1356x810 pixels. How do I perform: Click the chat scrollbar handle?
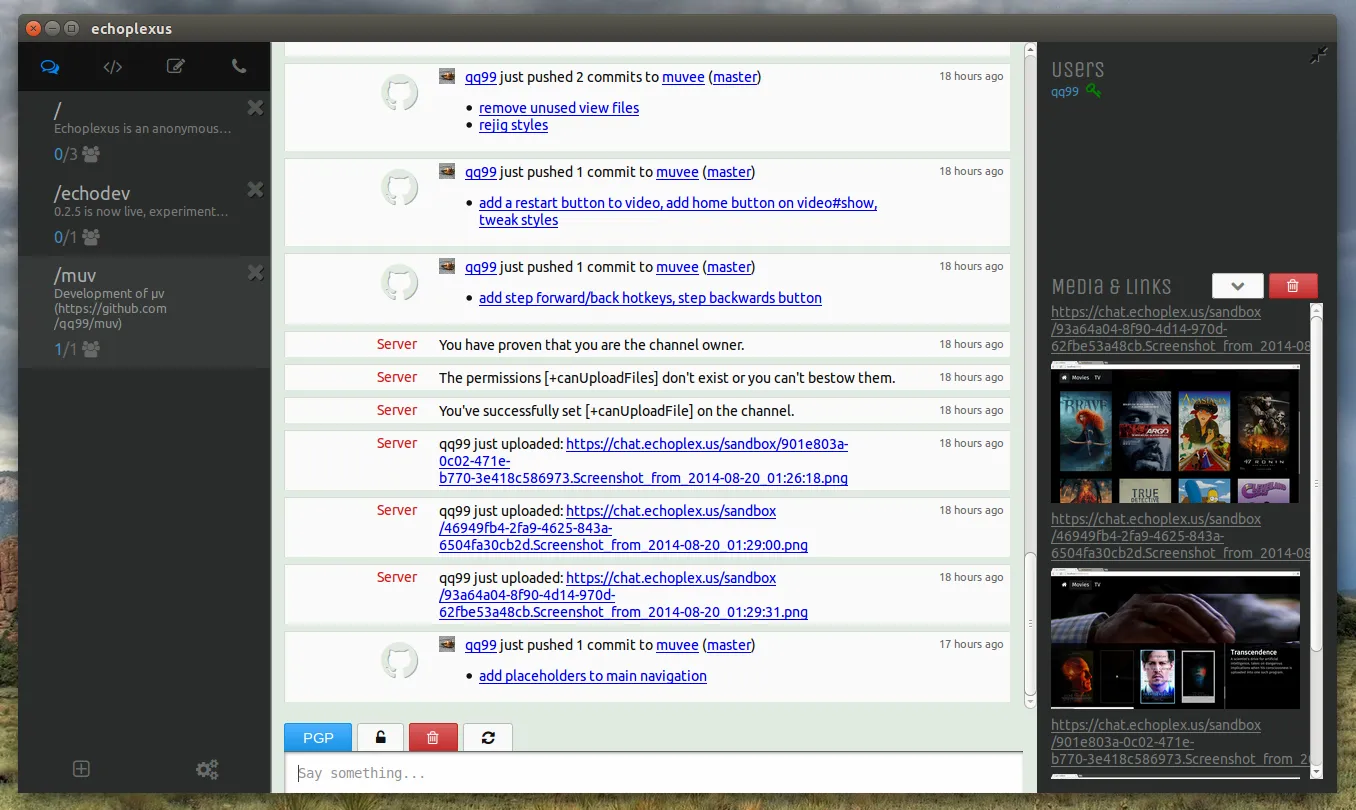tap(1031, 624)
